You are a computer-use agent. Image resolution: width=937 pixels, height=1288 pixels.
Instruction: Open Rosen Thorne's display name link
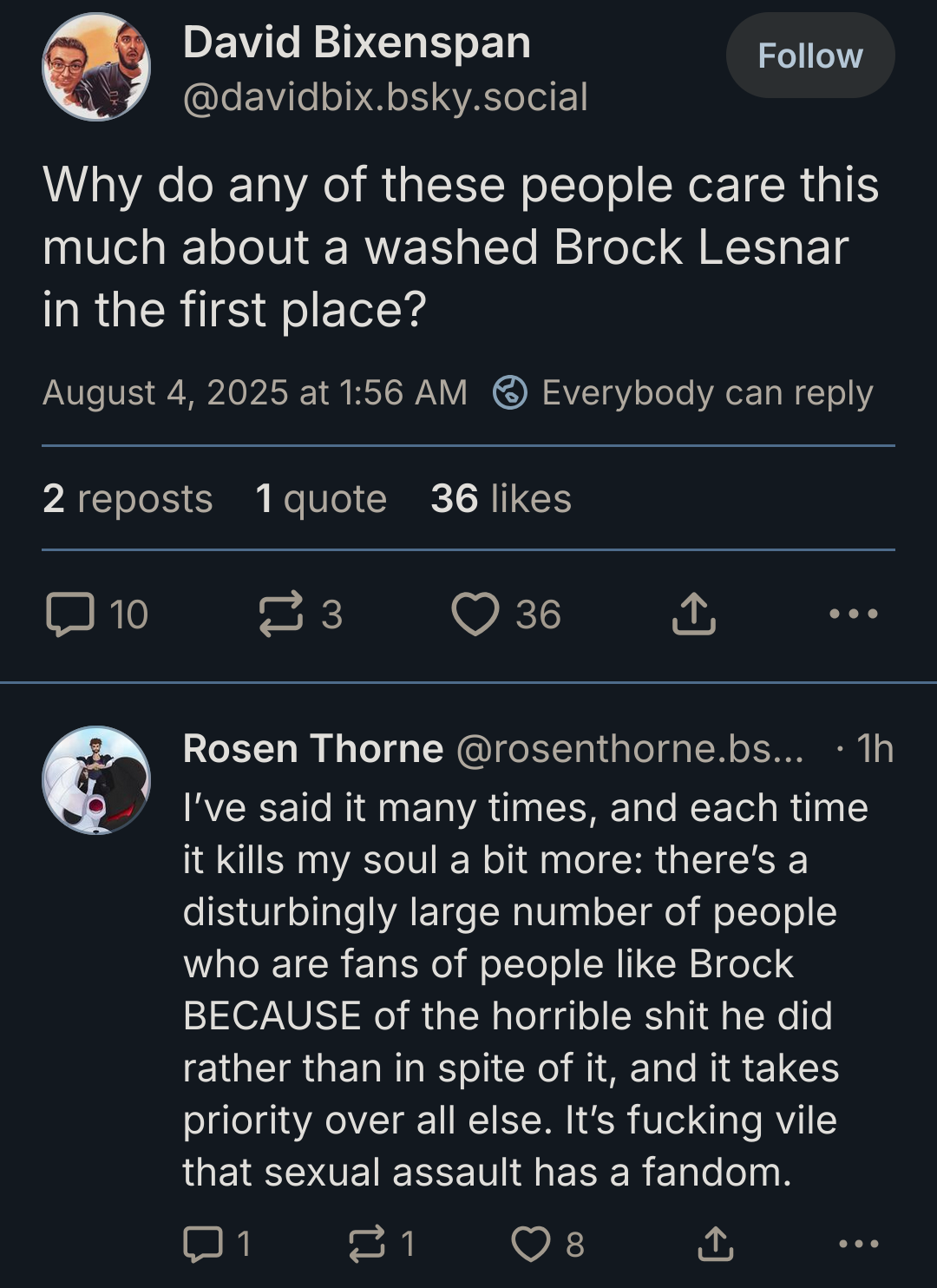[x=313, y=749]
